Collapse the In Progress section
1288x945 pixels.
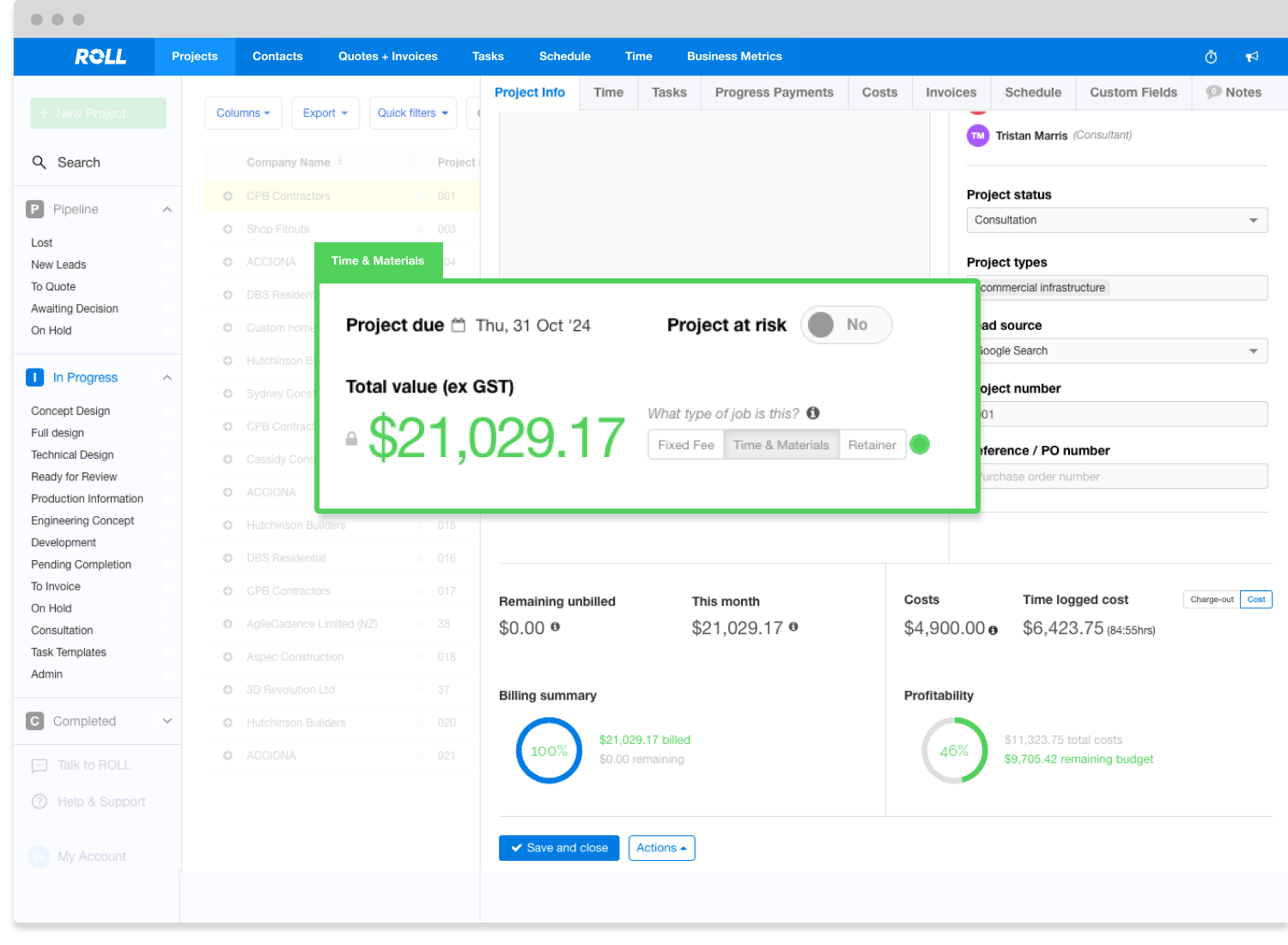167,378
